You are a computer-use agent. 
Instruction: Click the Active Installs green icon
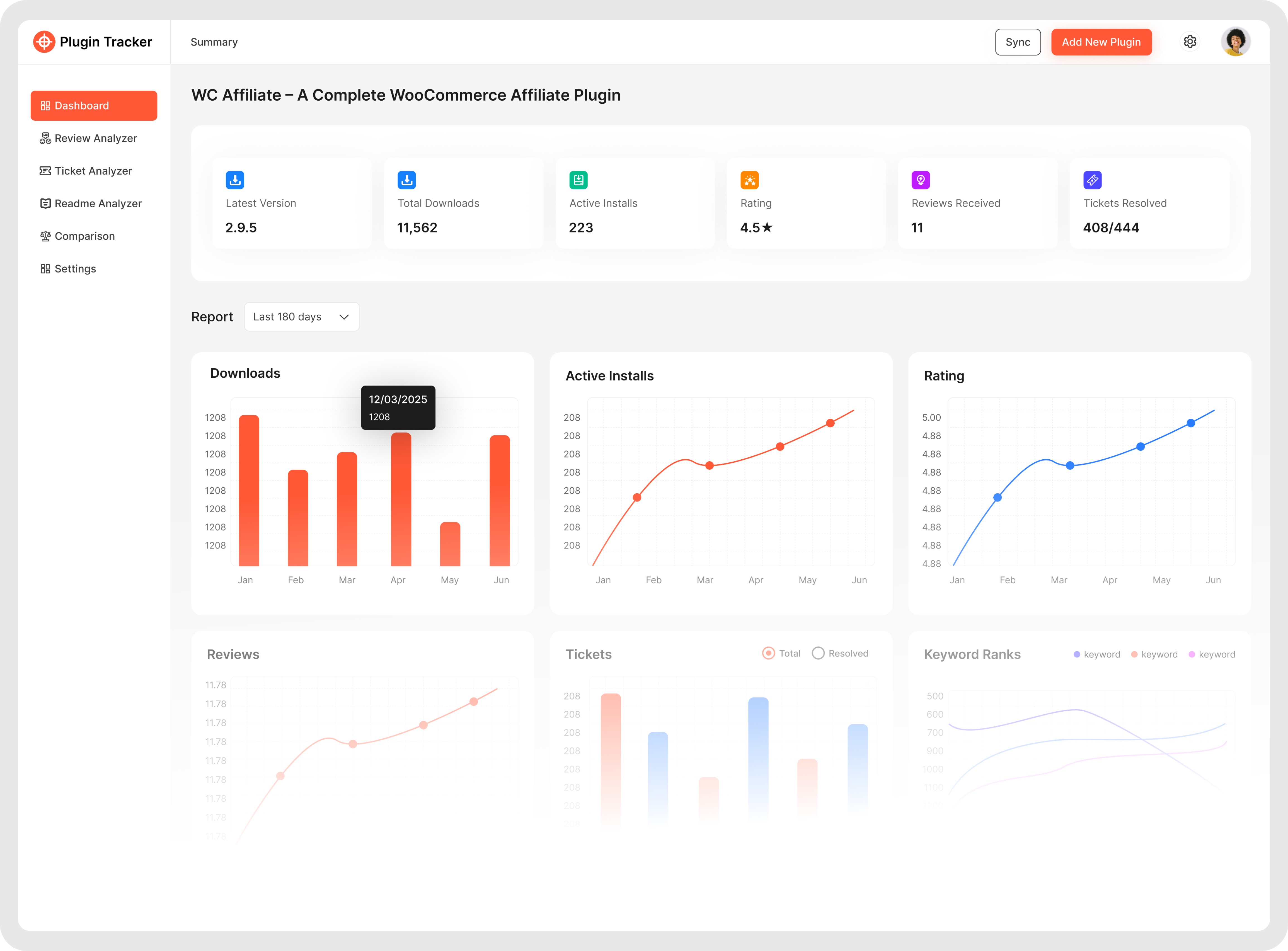[x=578, y=180]
